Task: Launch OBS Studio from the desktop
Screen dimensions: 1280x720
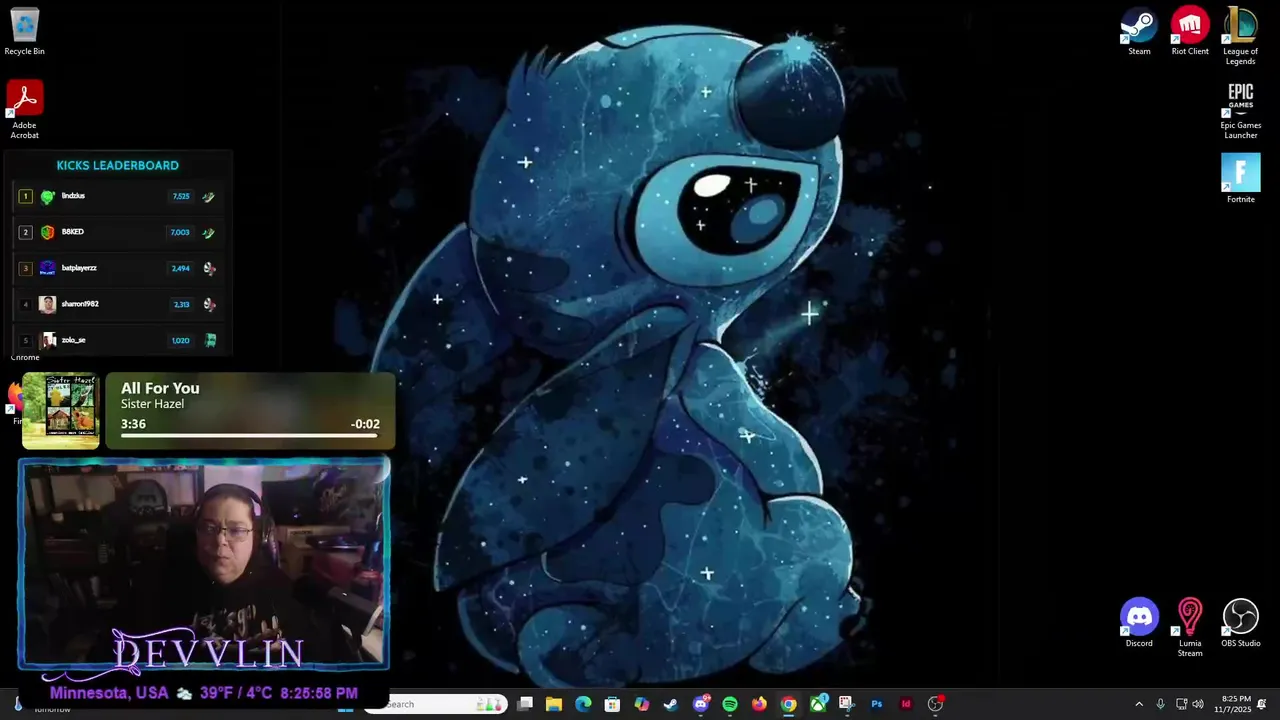Action: point(1241,623)
